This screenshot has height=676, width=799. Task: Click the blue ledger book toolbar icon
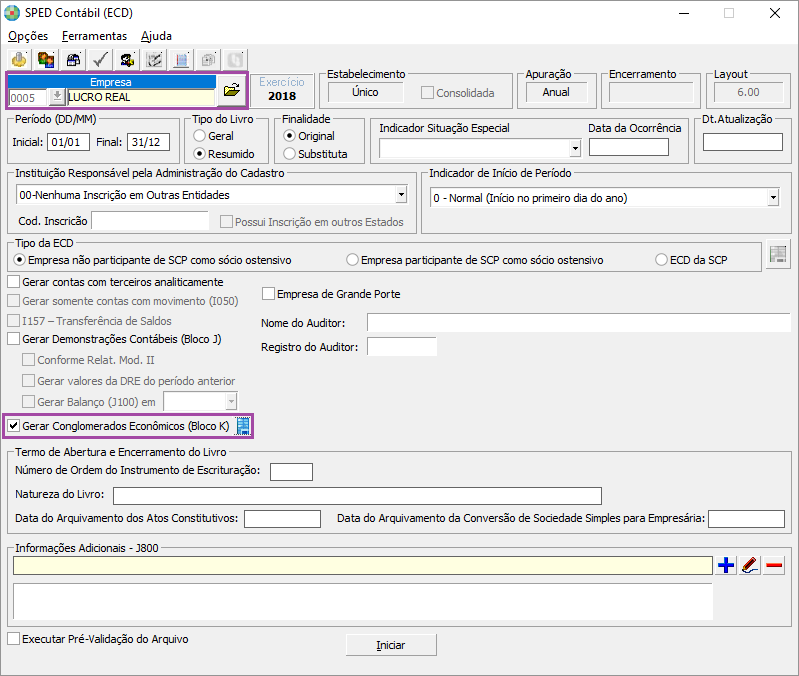click(181, 60)
